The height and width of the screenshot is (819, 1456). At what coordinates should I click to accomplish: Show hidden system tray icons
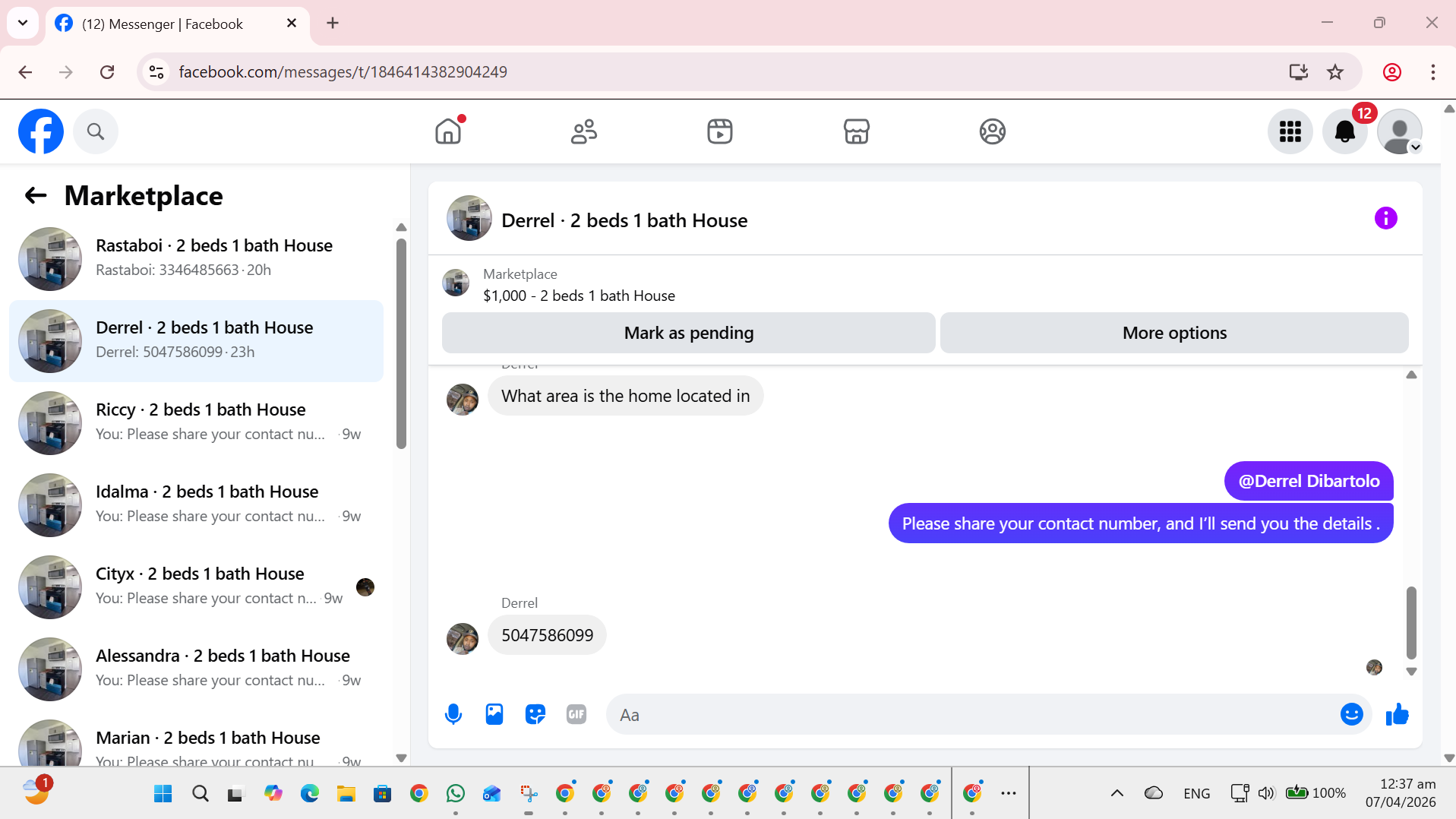(1117, 793)
